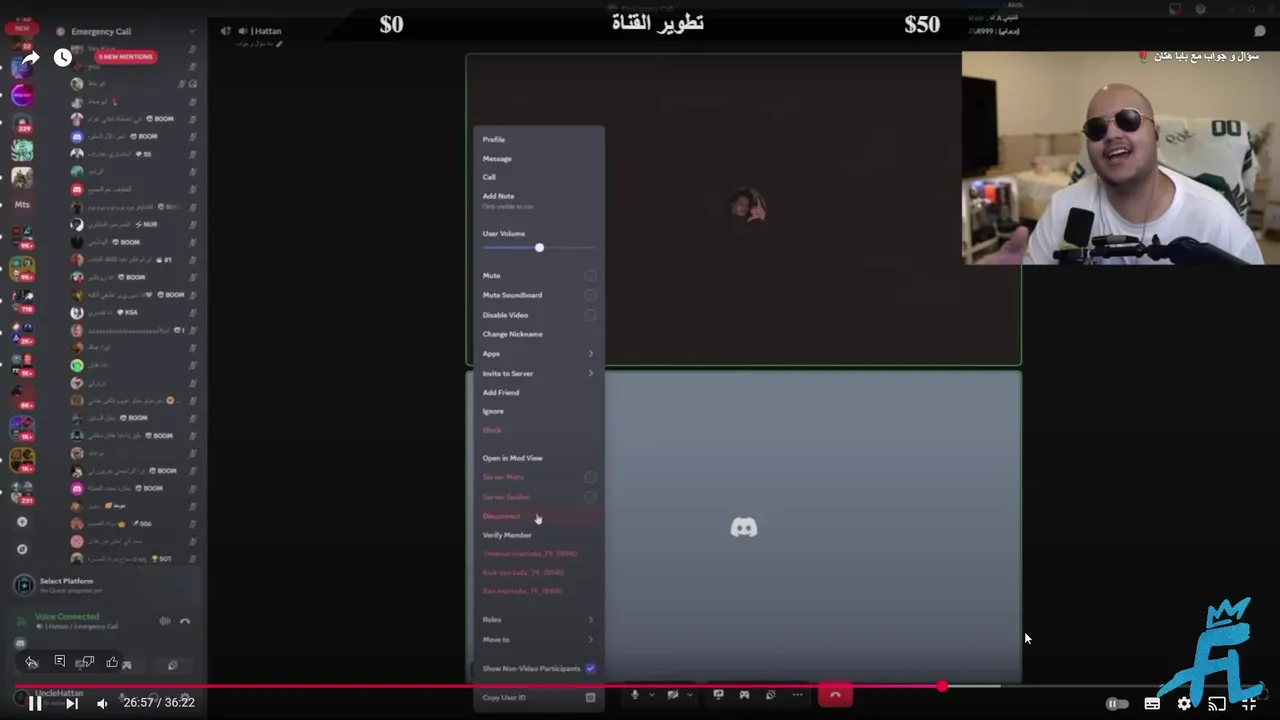Screen dimensions: 1280x720
Task: Open more options three-dots in call bar
Action: pos(797,694)
